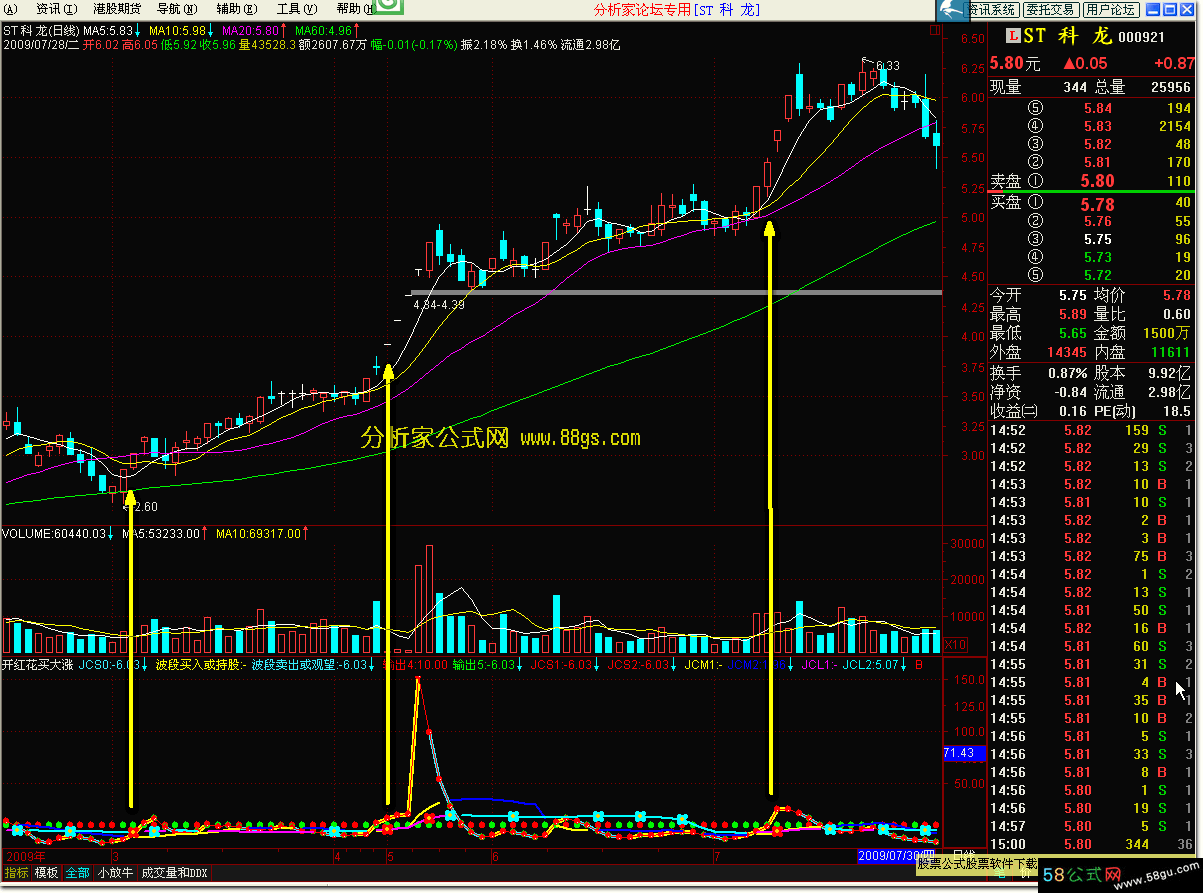The image size is (1203, 893).
Task: Click the 波段买入或持股 indicator label
Action: 198,664
